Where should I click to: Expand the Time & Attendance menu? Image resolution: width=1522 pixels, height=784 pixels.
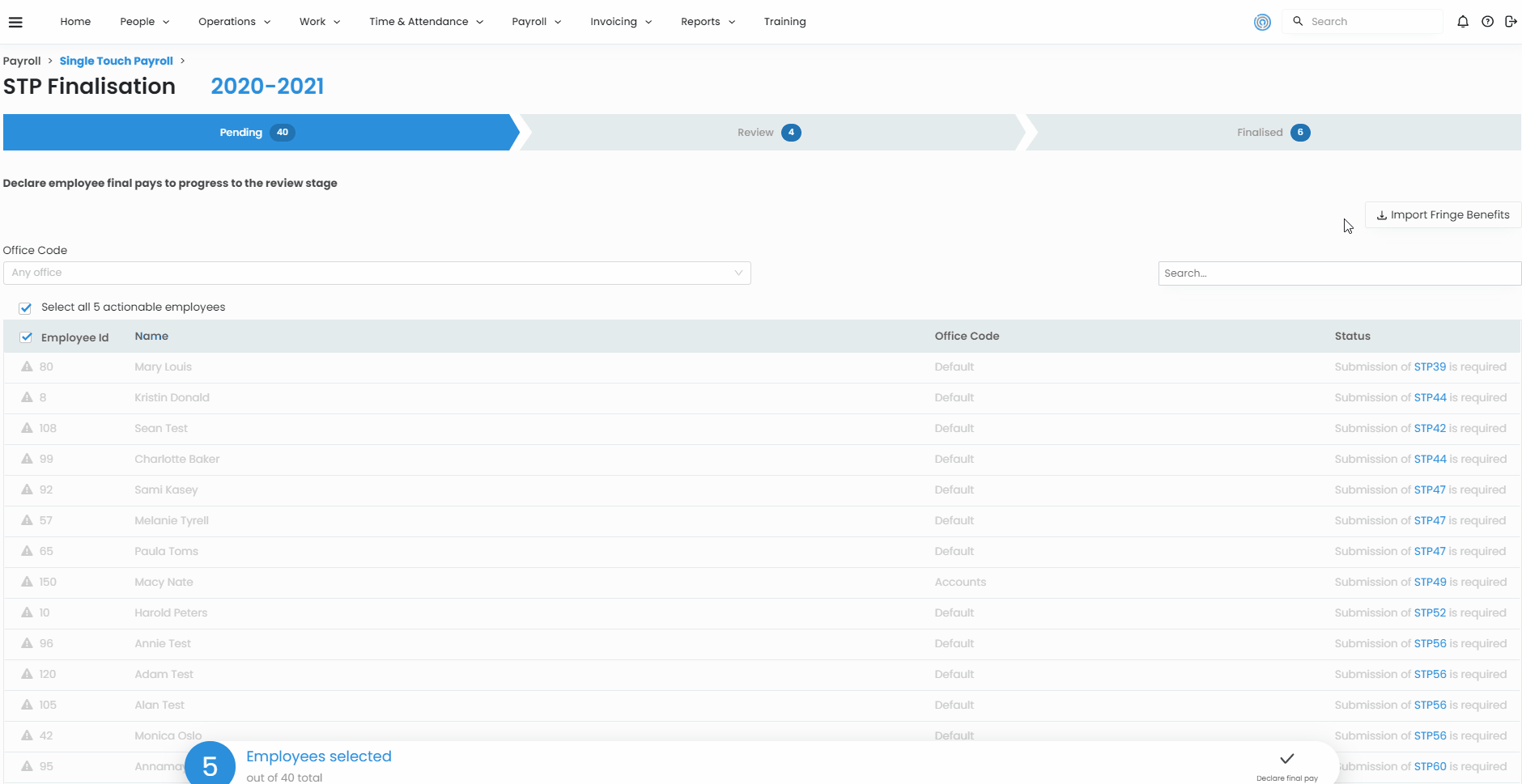[x=426, y=22]
